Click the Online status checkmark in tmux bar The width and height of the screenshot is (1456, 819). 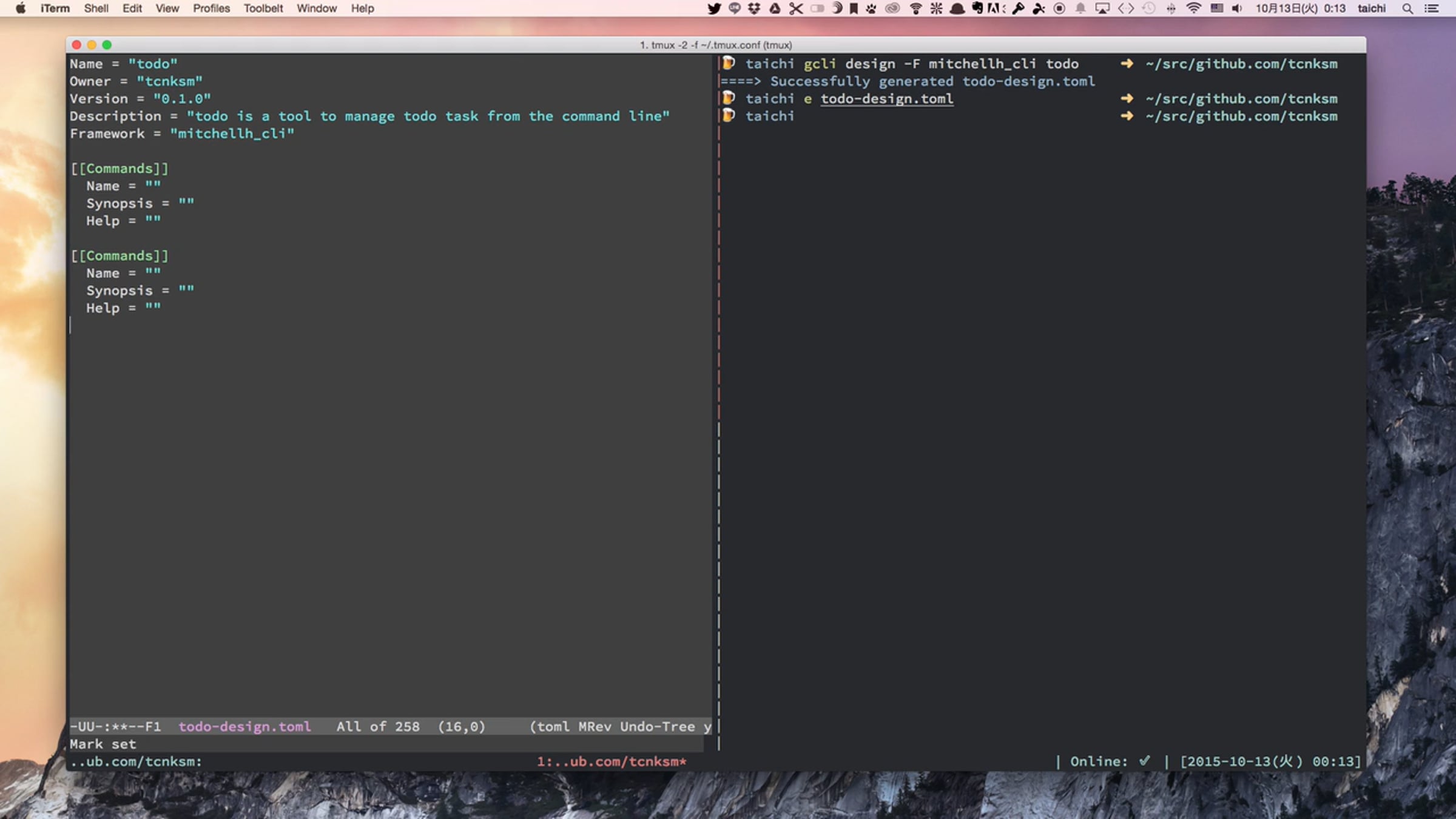coord(1144,761)
